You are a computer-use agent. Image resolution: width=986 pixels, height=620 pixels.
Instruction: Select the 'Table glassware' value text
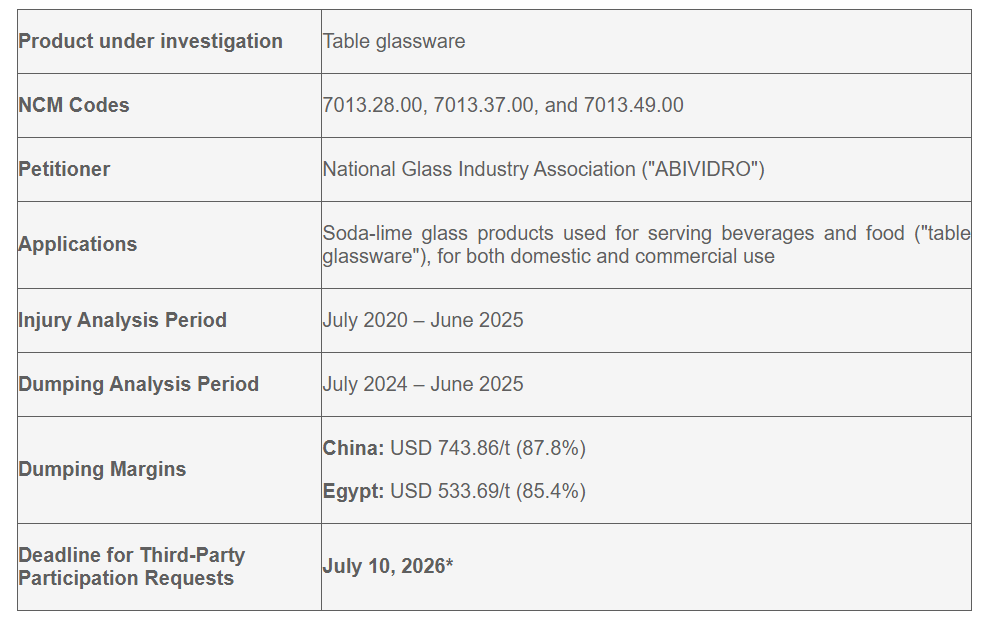(394, 42)
